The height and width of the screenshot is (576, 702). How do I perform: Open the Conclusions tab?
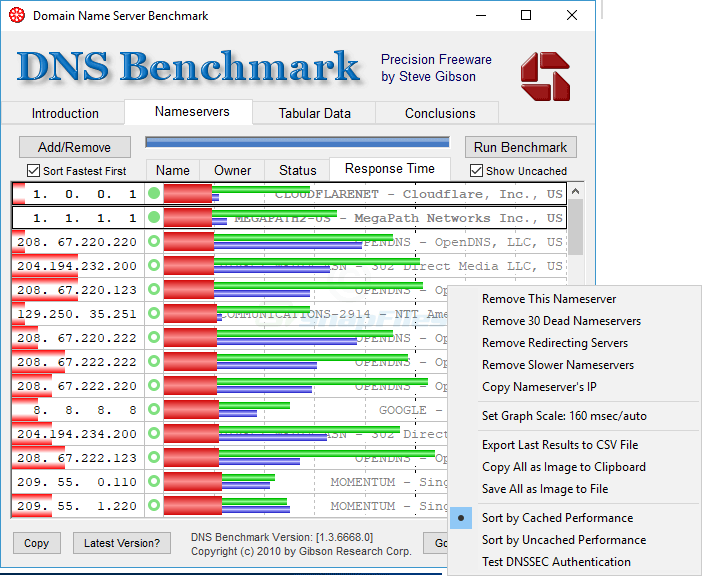pyautogui.click(x=440, y=113)
